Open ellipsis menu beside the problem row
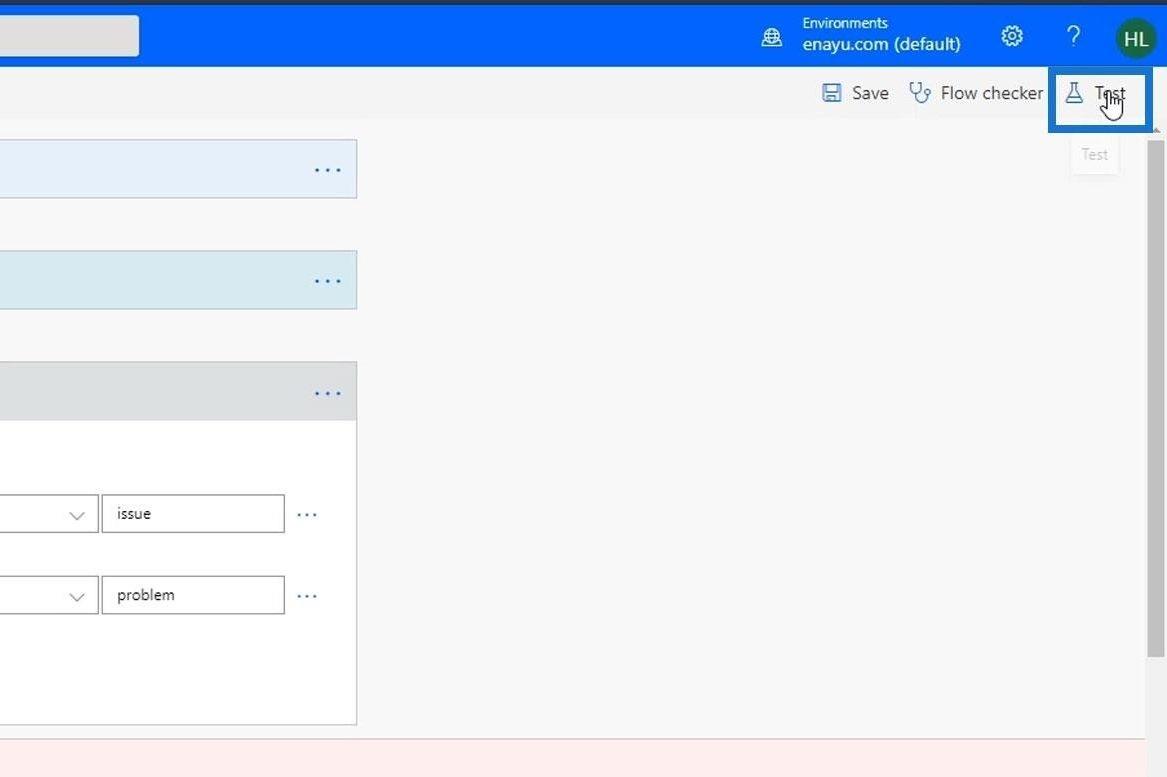Image resolution: width=1167 pixels, height=777 pixels. [x=307, y=596]
